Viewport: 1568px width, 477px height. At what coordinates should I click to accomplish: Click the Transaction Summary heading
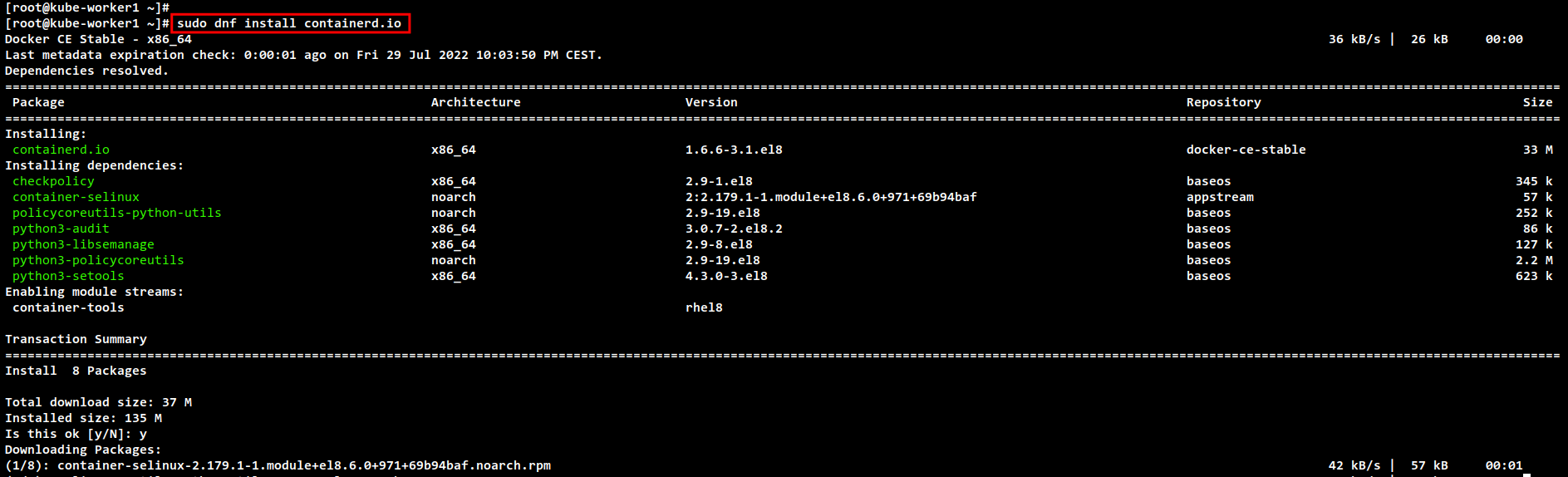coord(76,339)
